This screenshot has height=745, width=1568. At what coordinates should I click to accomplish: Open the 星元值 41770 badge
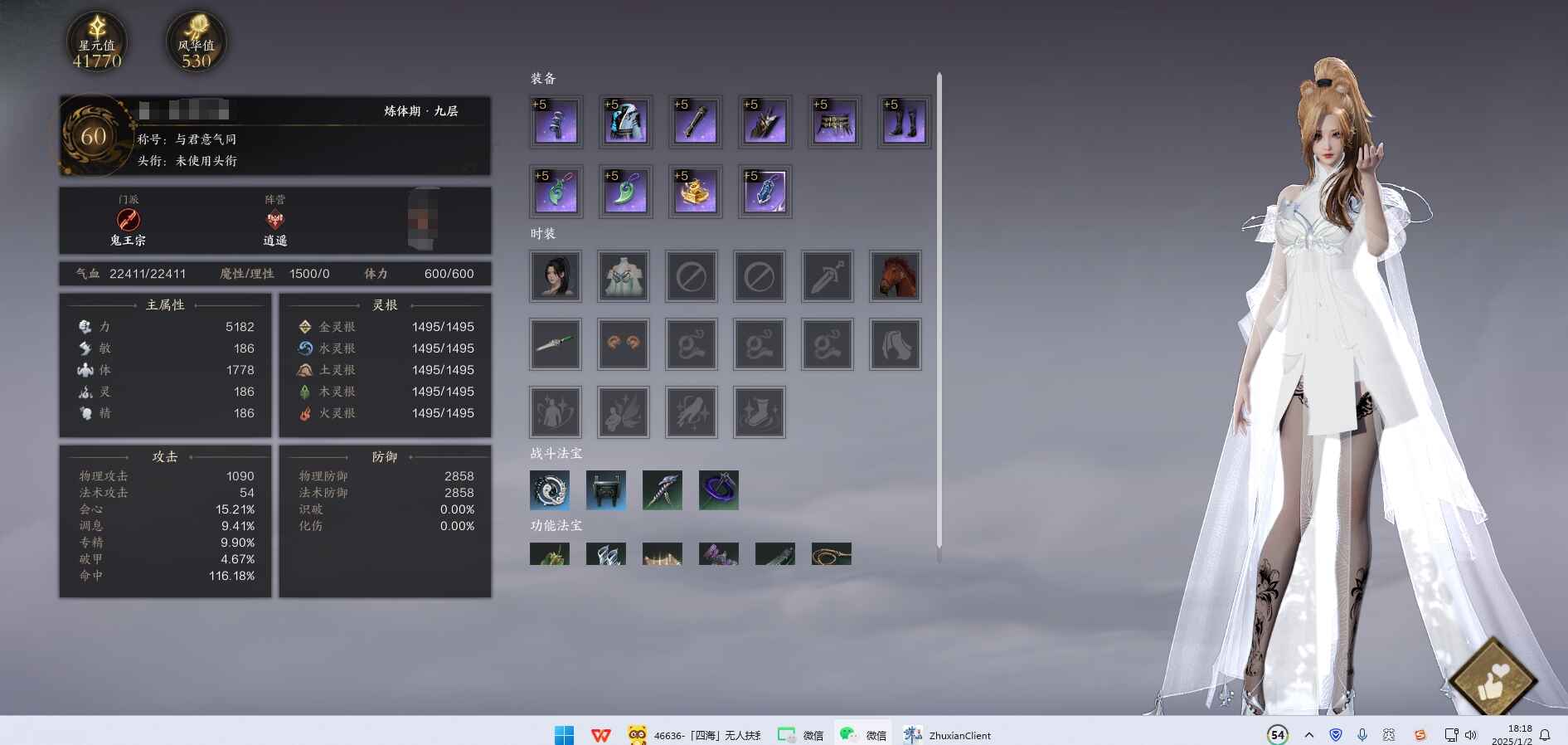point(97,41)
